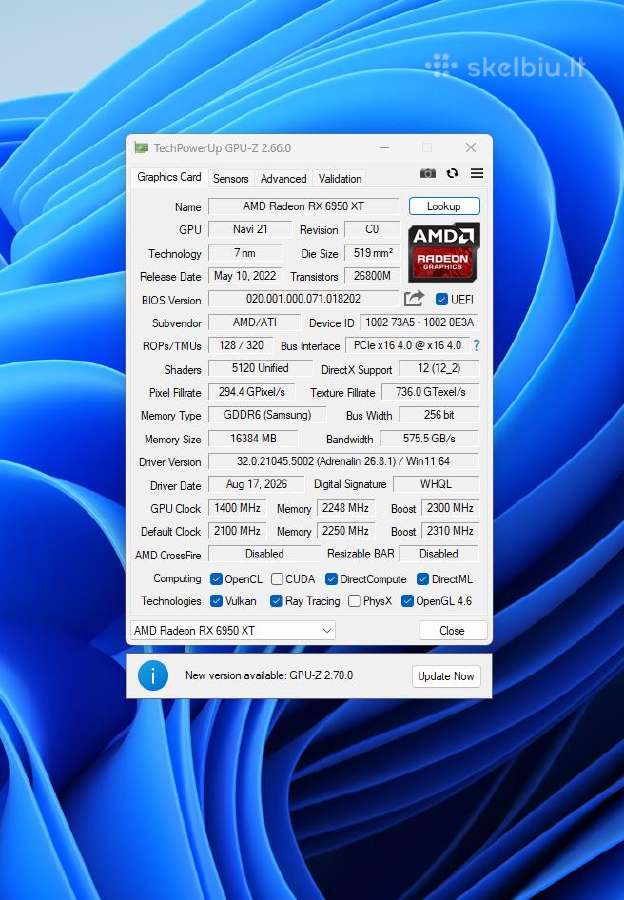
Task: Click the Default Clock value 2100 MHz
Action: coord(237,530)
